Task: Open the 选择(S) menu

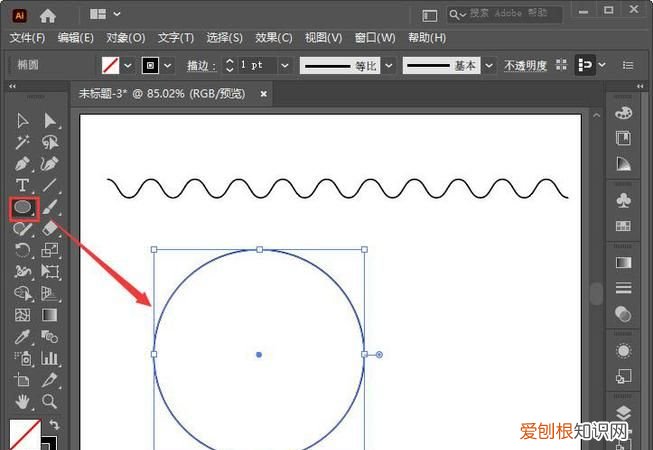Action: click(224, 38)
